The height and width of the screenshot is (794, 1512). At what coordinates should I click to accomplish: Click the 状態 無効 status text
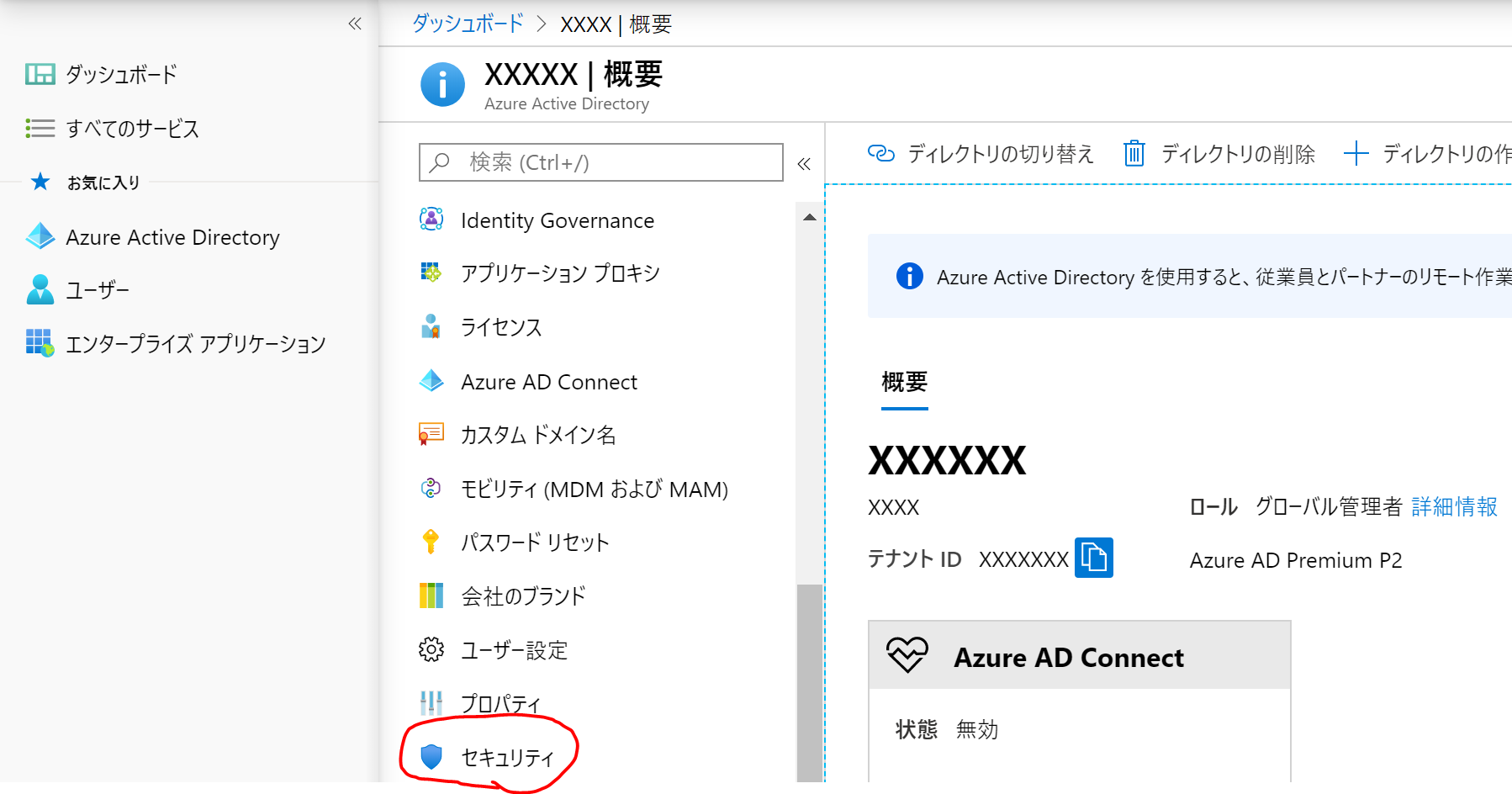[947, 729]
